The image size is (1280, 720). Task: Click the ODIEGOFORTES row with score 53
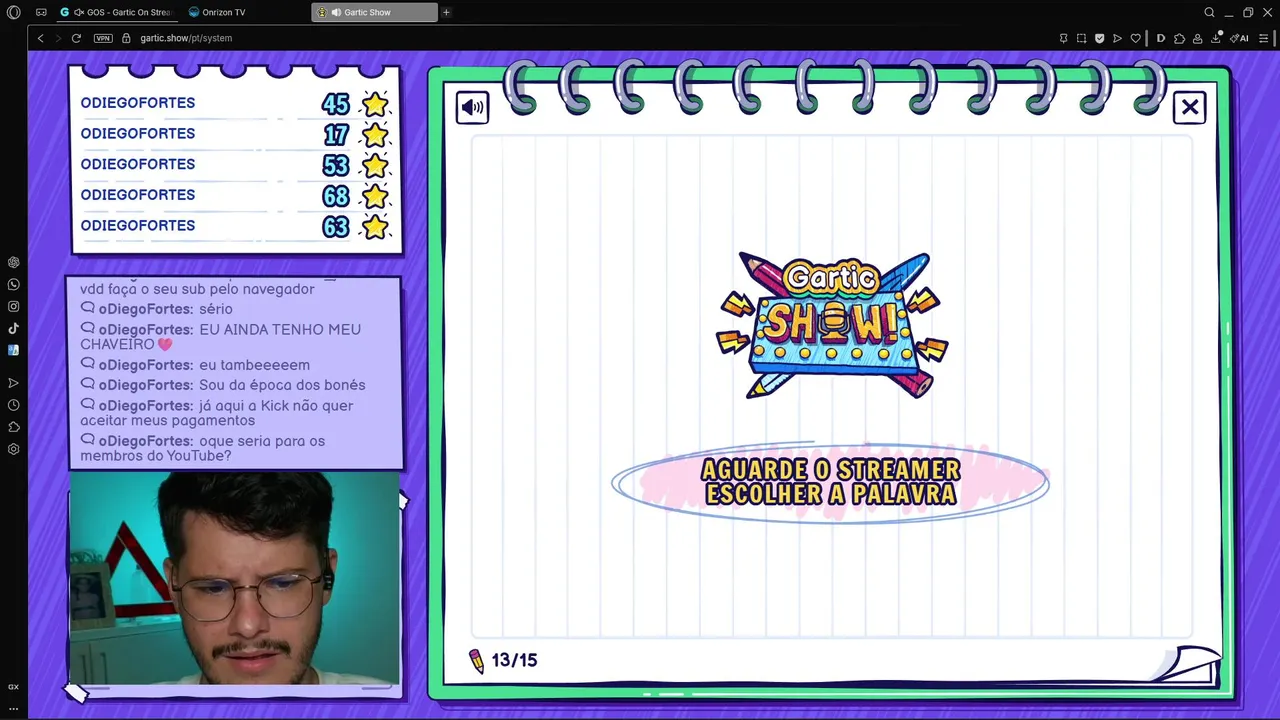[235, 164]
